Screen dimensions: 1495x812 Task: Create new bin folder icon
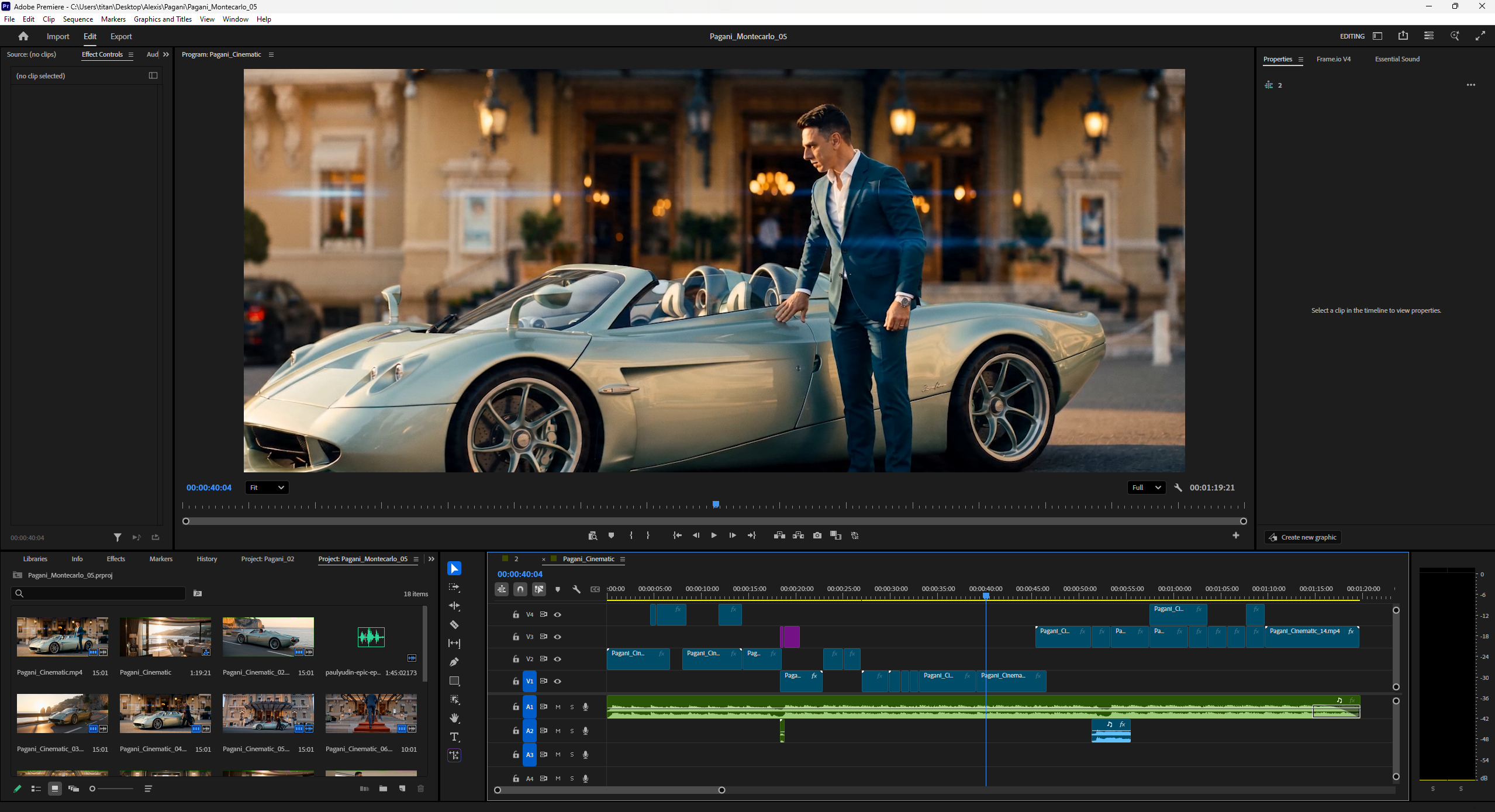(x=383, y=789)
